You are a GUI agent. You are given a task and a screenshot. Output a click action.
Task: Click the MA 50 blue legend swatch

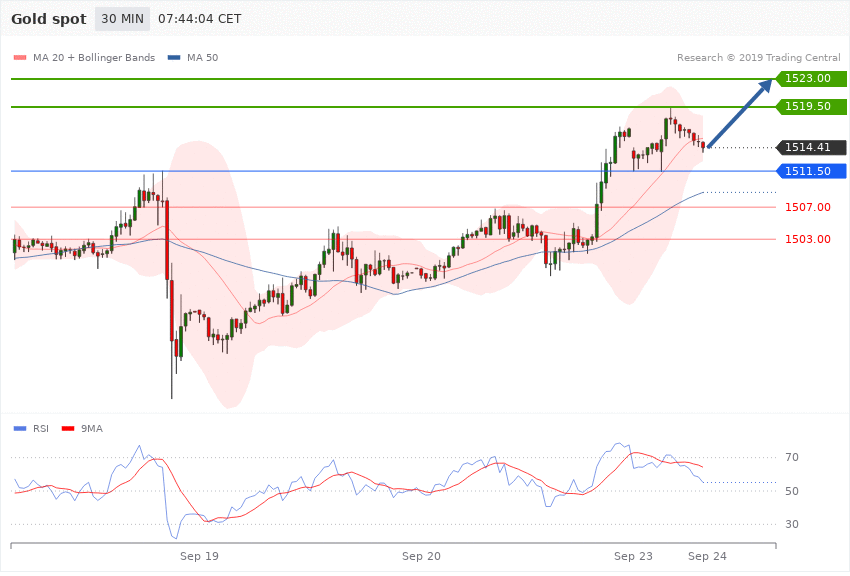(174, 57)
